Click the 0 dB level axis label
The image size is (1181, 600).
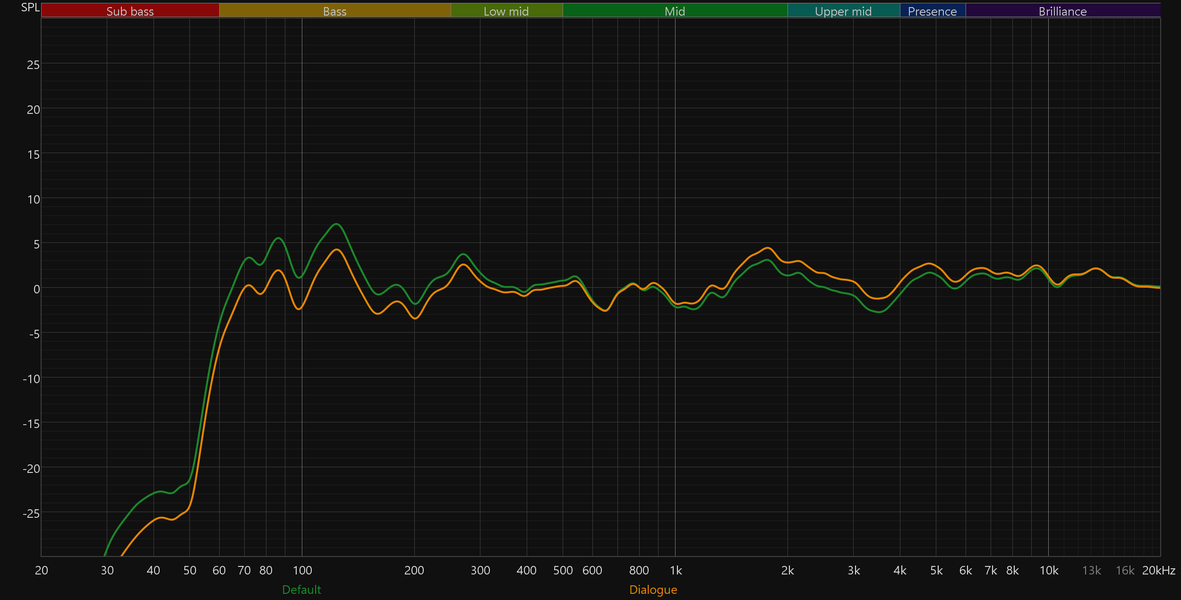click(36, 289)
